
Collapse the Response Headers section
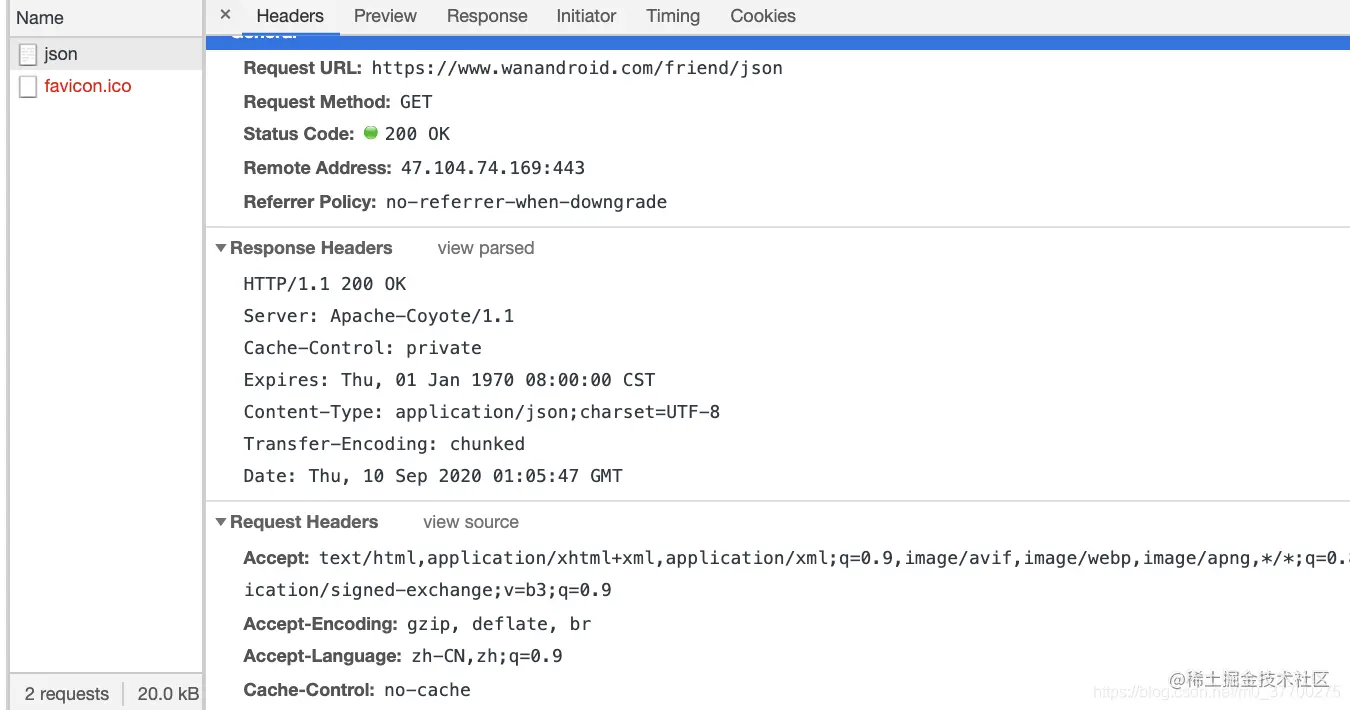pos(221,248)
